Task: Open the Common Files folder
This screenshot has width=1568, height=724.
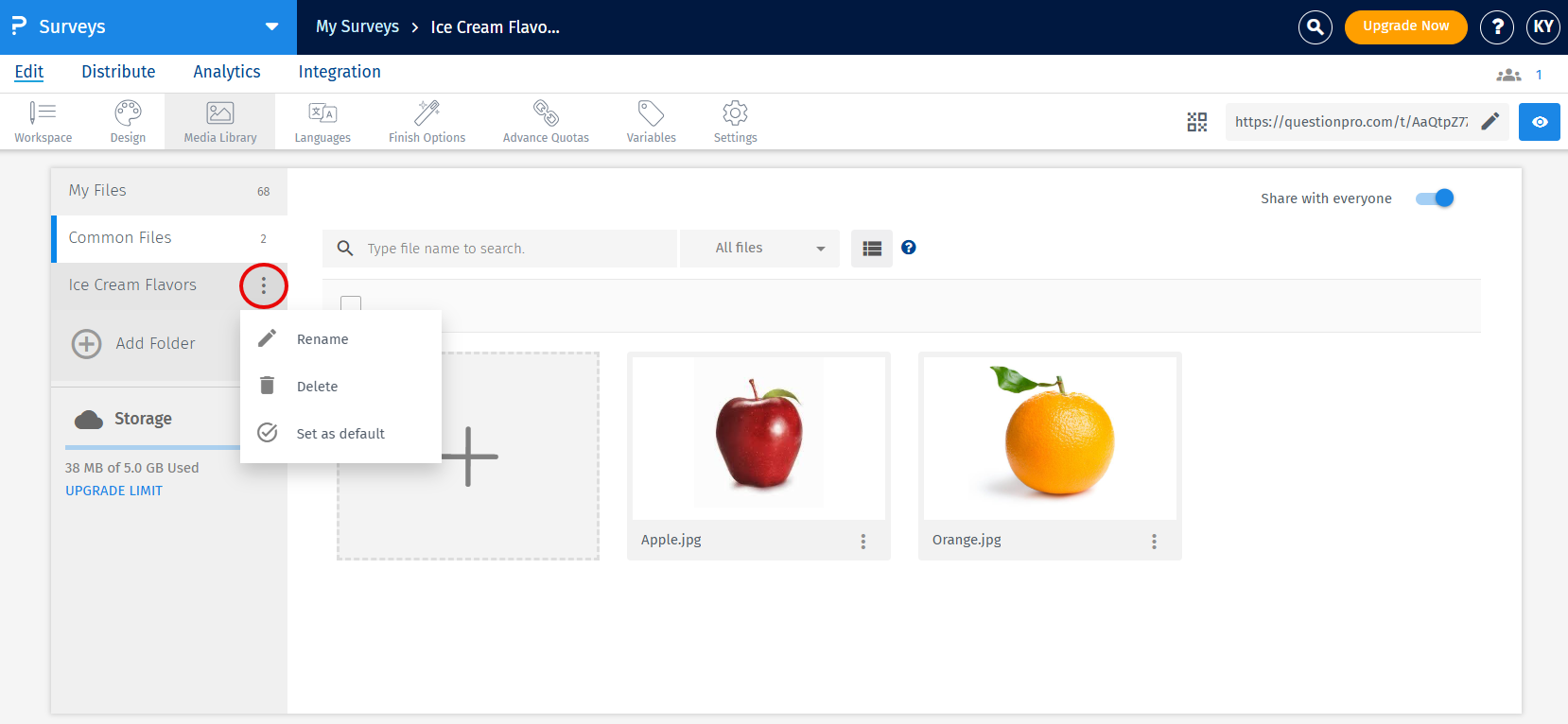Action: click(169, 238)
